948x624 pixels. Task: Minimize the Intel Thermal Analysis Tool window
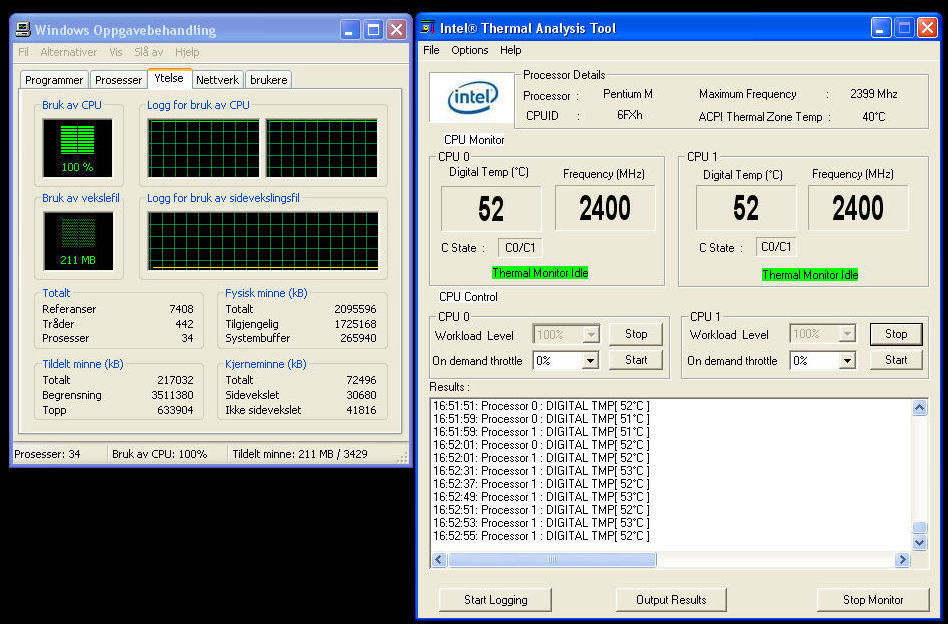point(881,28)
